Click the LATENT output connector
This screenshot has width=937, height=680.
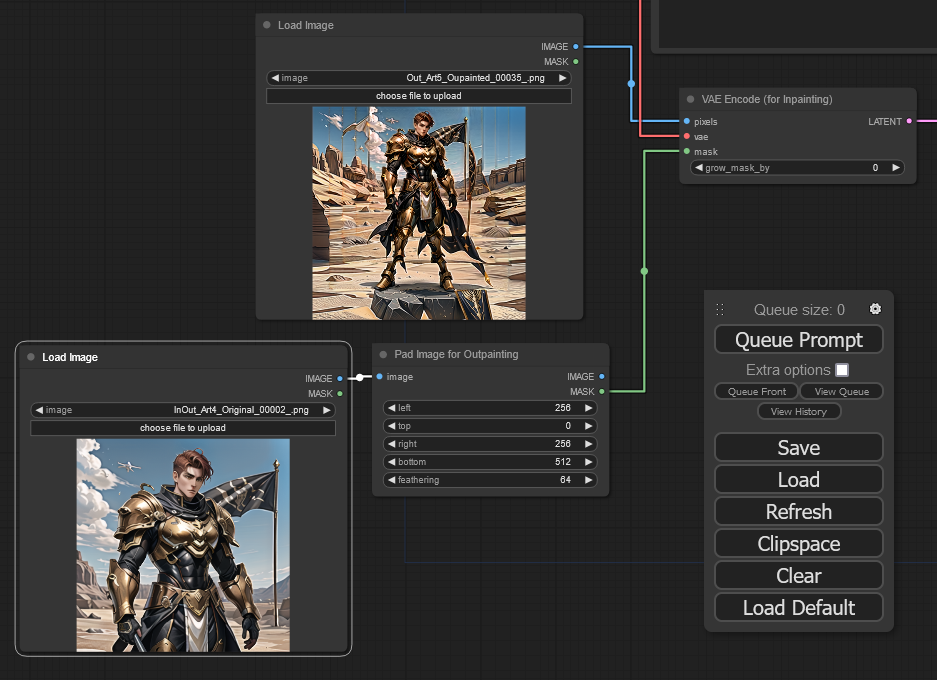(908, 121)
